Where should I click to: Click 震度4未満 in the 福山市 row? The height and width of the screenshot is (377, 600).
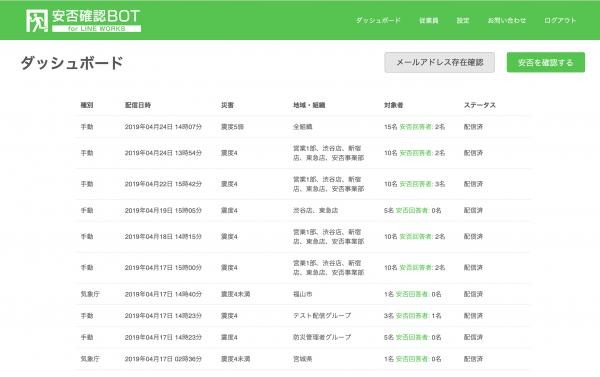[235, 294]
